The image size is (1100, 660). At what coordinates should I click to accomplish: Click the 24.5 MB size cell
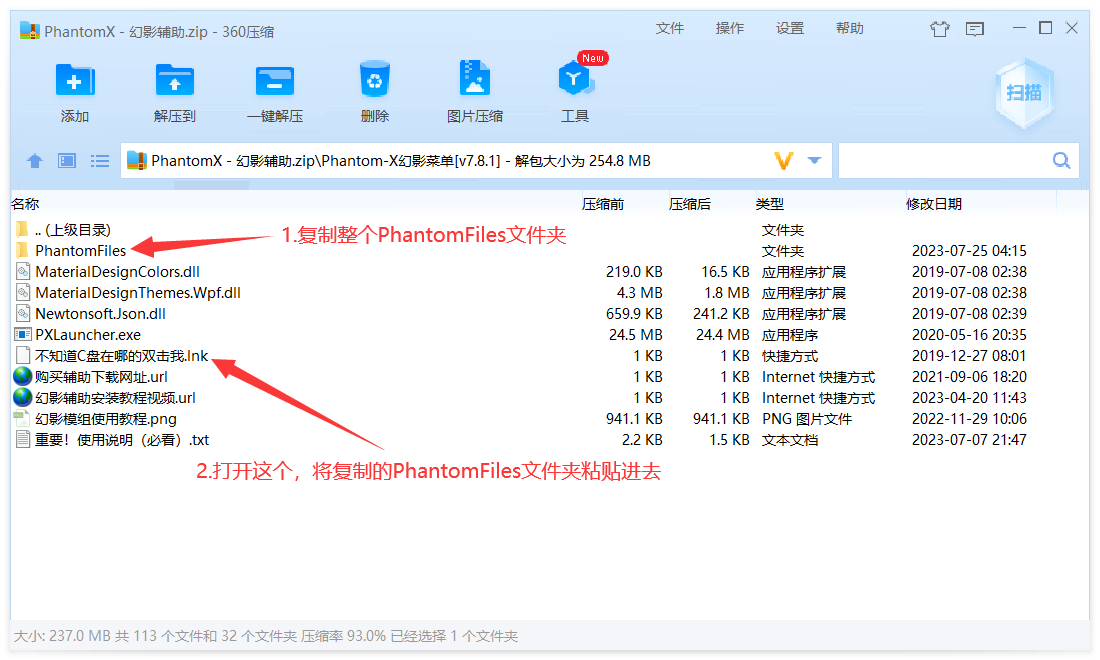[636, 335]
